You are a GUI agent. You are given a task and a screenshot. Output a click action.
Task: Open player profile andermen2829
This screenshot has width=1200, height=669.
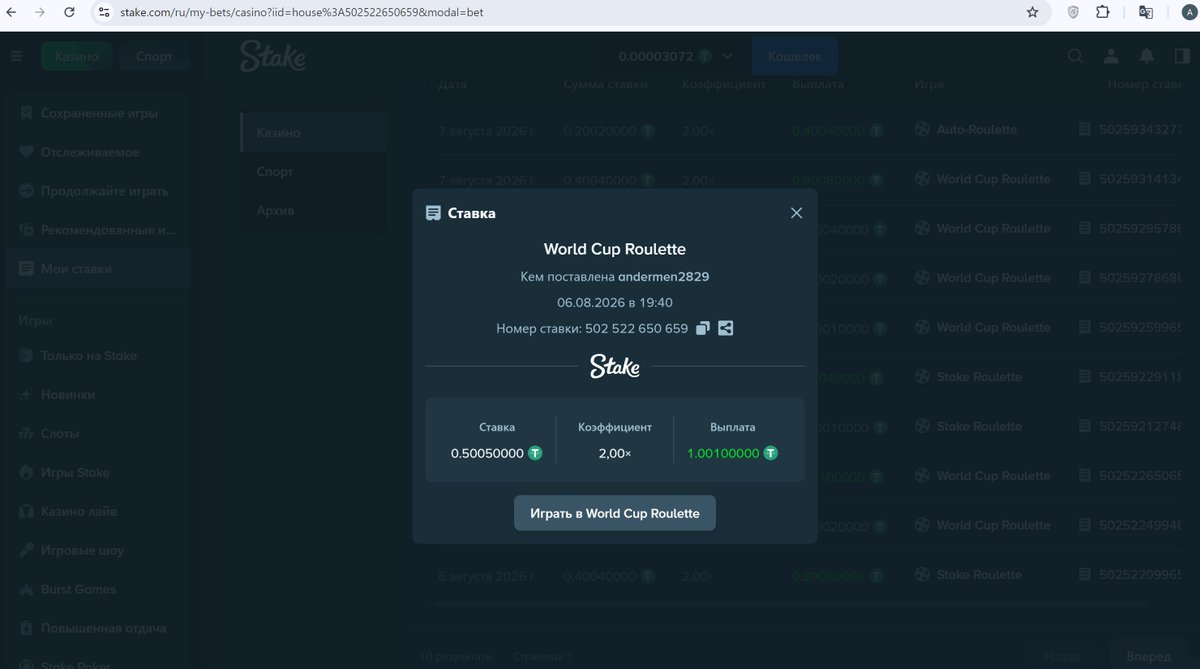pyautogui.click(x=664, y=276)
